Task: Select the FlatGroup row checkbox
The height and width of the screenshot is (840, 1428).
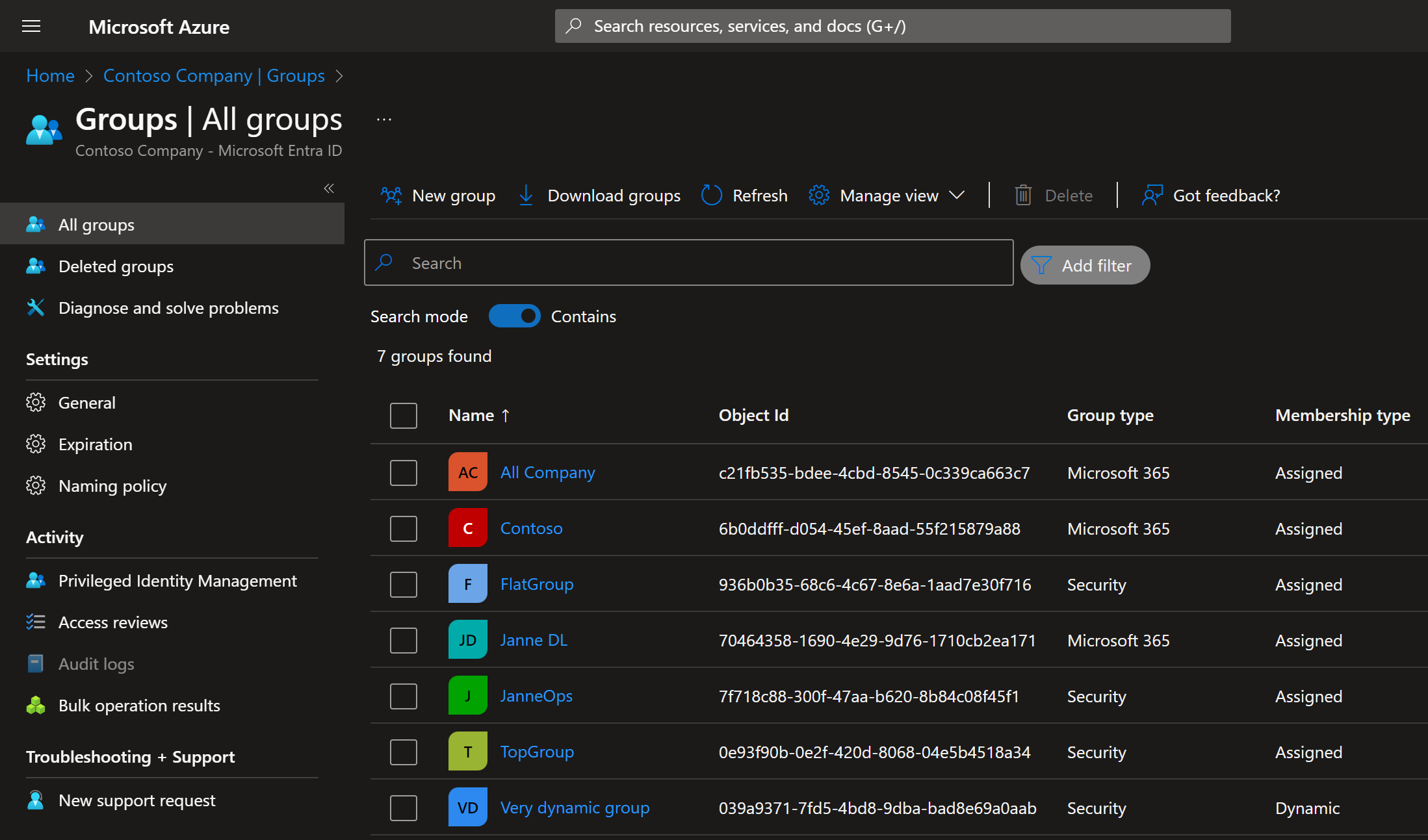Action: click(x=404, y=585)
